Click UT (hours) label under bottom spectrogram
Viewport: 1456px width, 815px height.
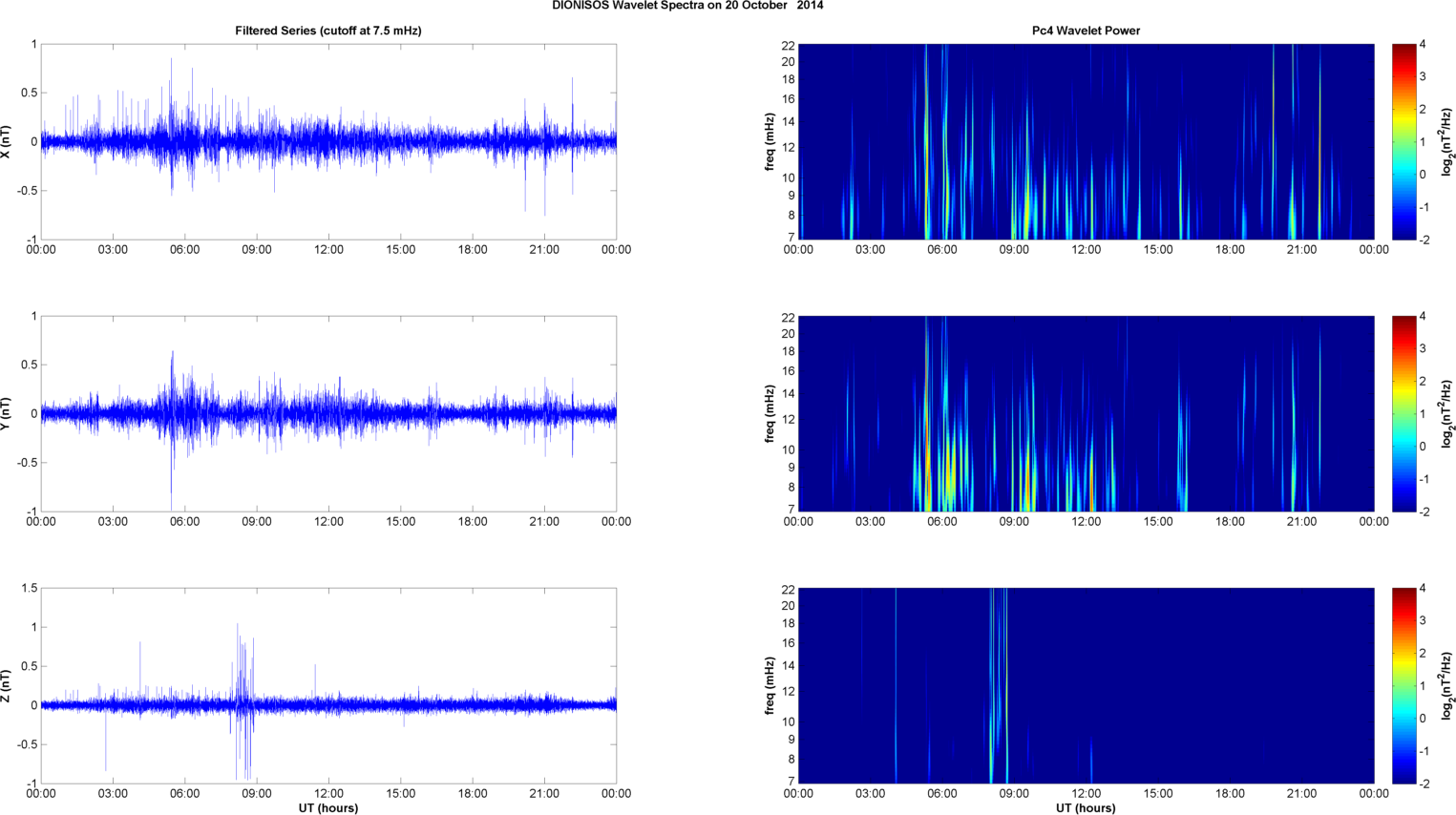point(1086,807)
